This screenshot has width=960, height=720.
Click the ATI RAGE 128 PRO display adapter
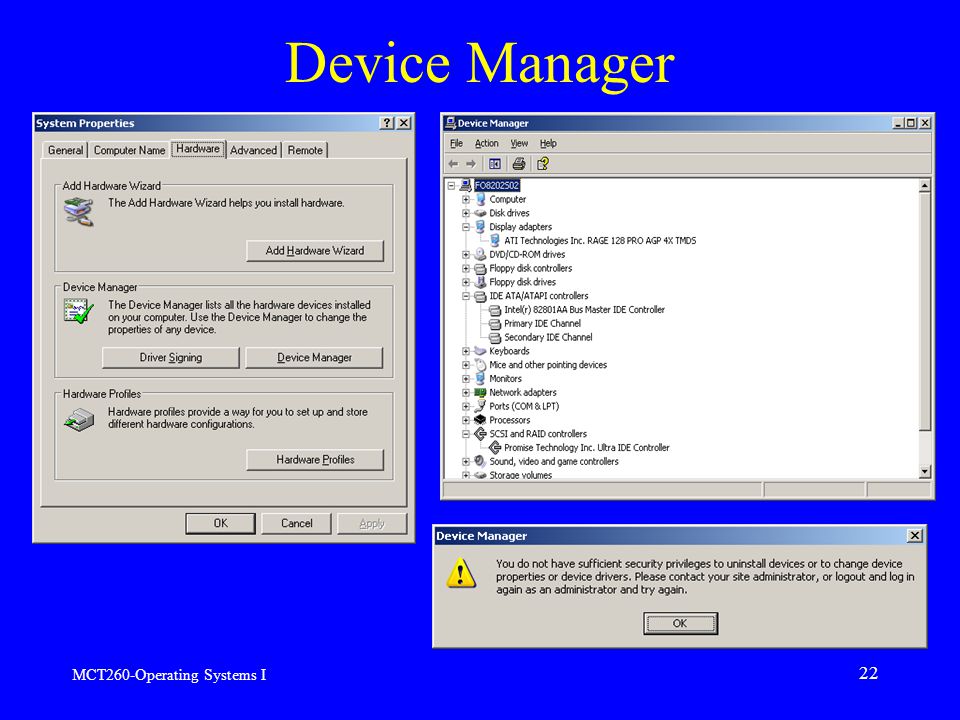(600, 241)
